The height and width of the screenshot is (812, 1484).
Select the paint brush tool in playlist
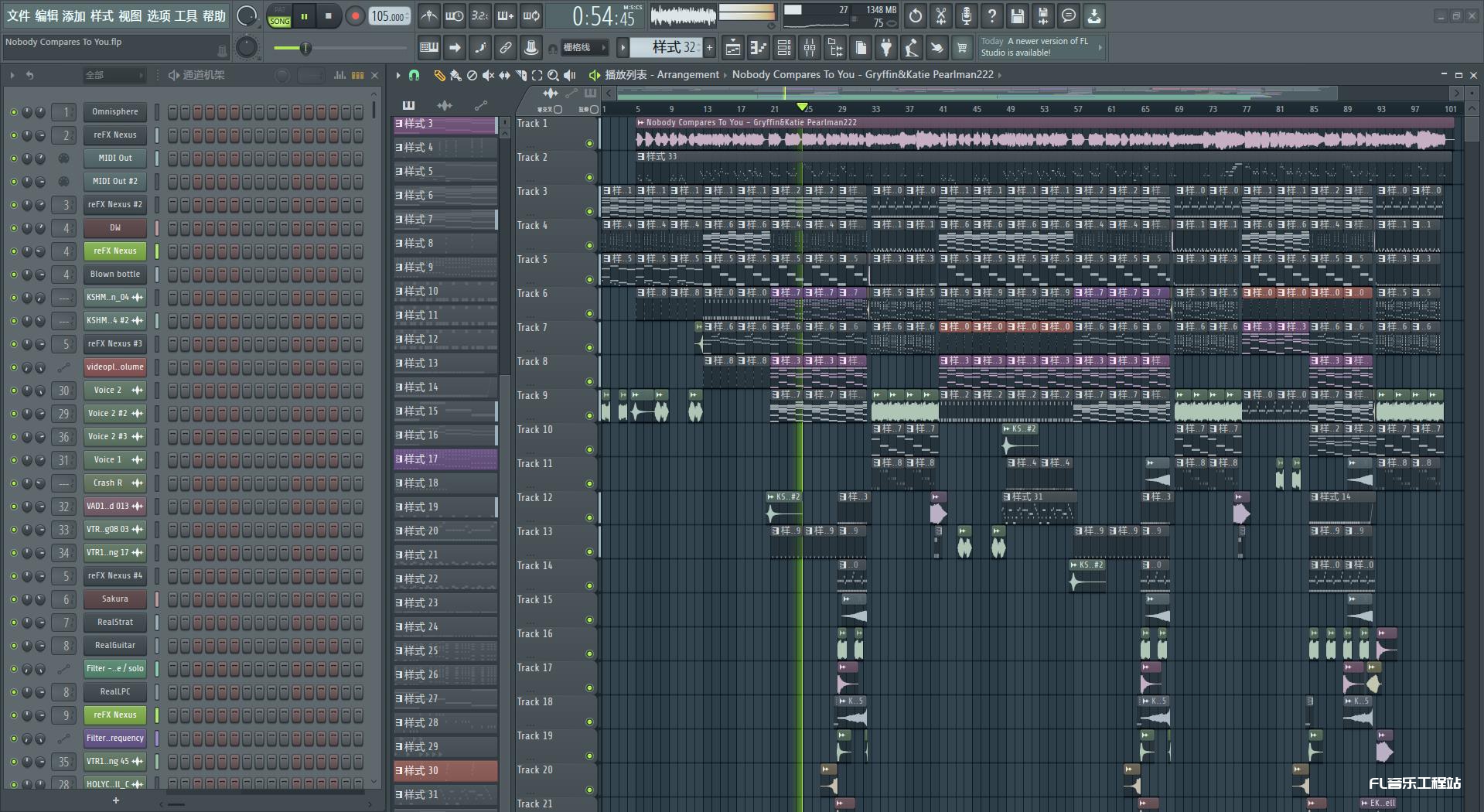[x=455, y=75]
